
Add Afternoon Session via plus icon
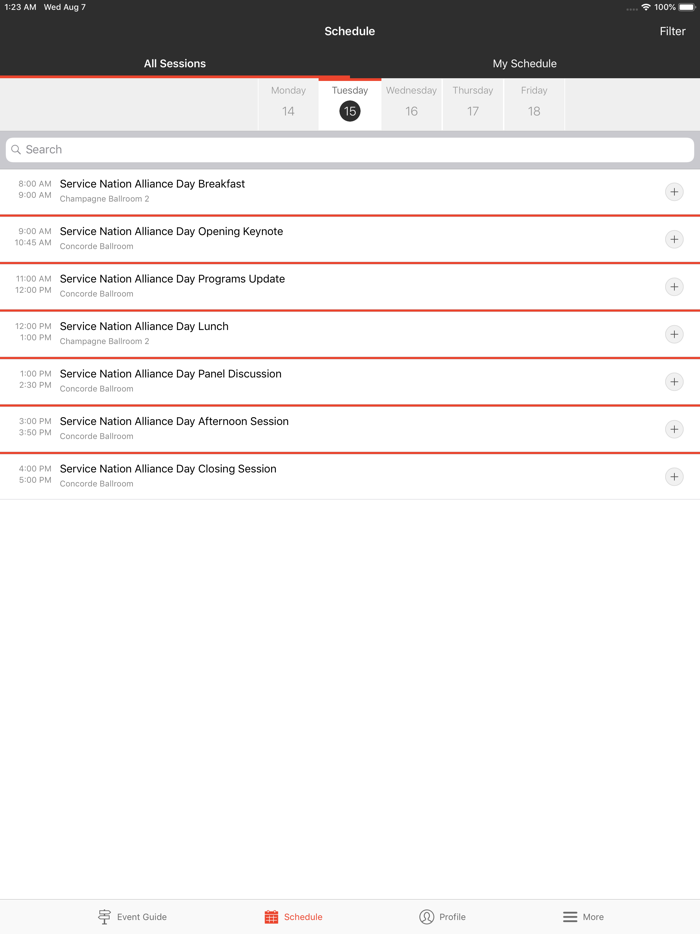point(674,429)
